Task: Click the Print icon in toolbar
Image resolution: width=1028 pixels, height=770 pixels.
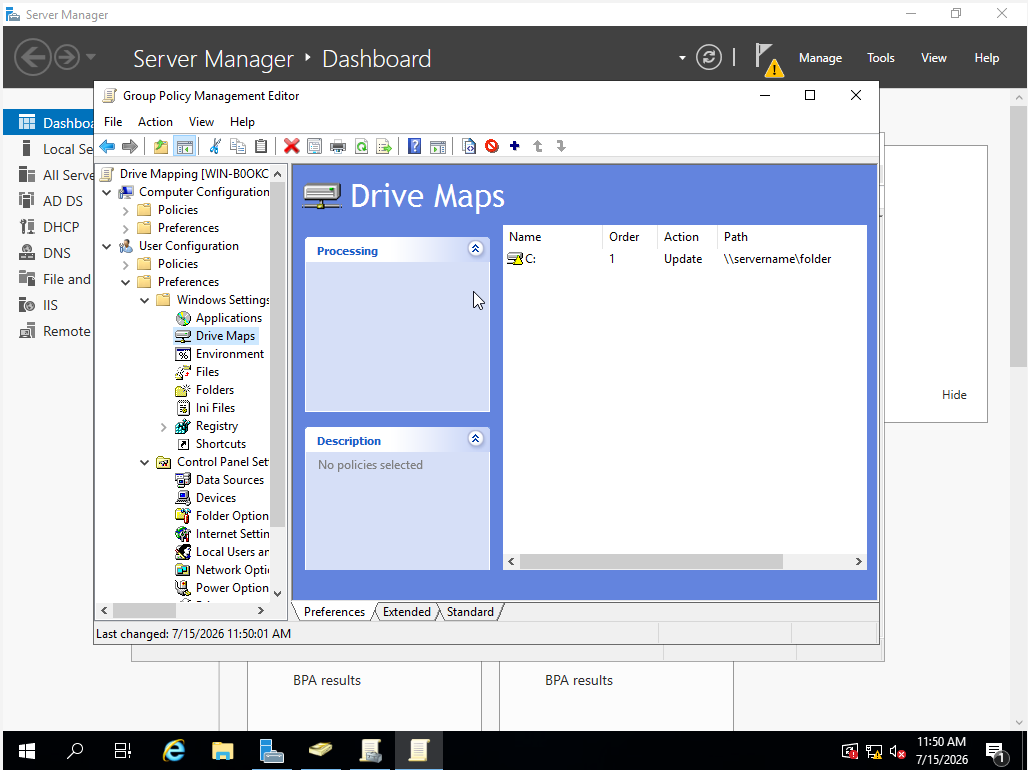Action: (338, 146)
